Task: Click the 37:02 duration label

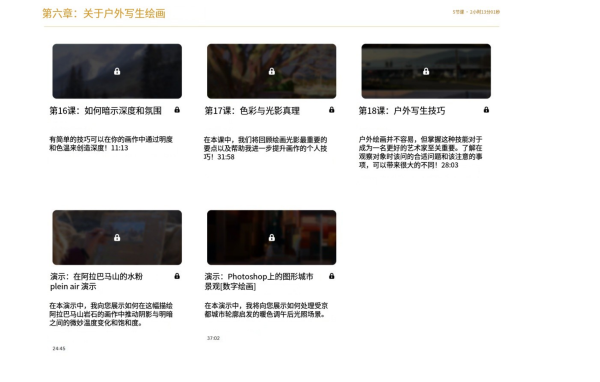Action: tap(214, 338)
